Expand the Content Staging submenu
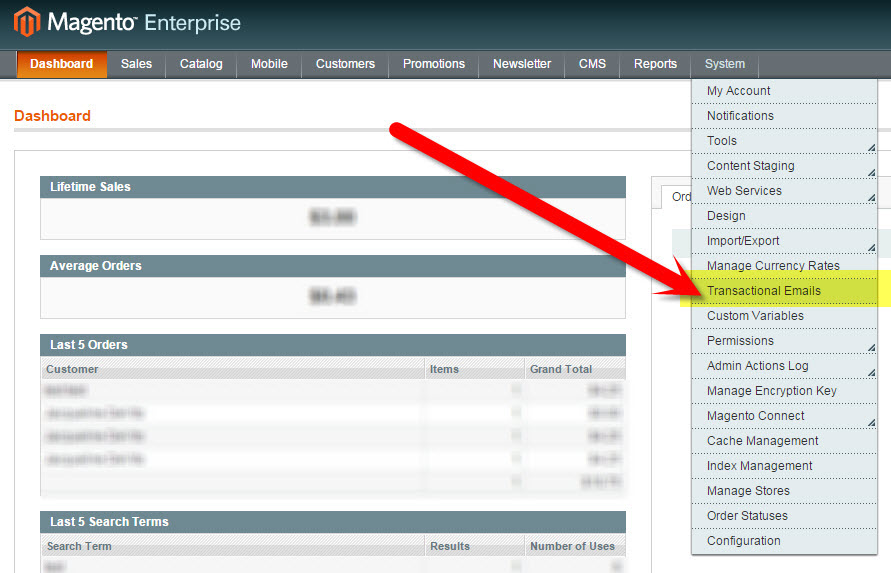Image resolution: width=891 pixels, height=573 pixels. click(x=784, y=166)
